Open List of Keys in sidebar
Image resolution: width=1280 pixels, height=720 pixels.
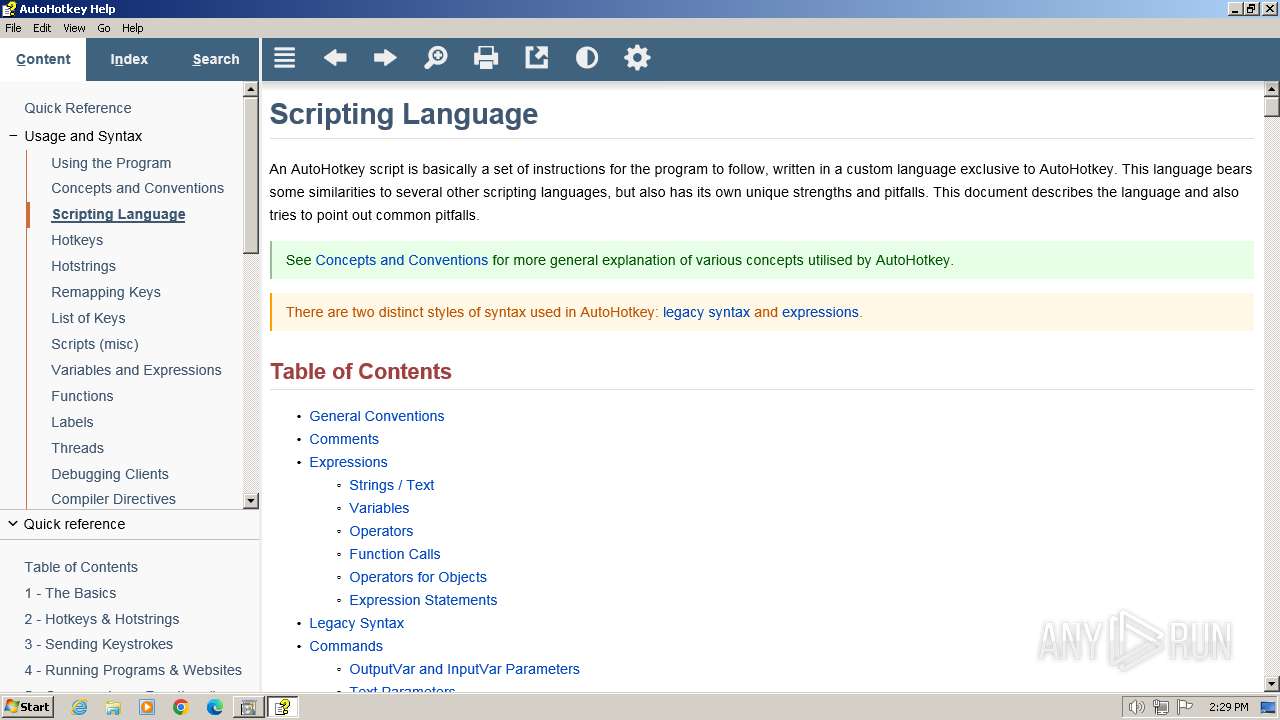[88, 318]
